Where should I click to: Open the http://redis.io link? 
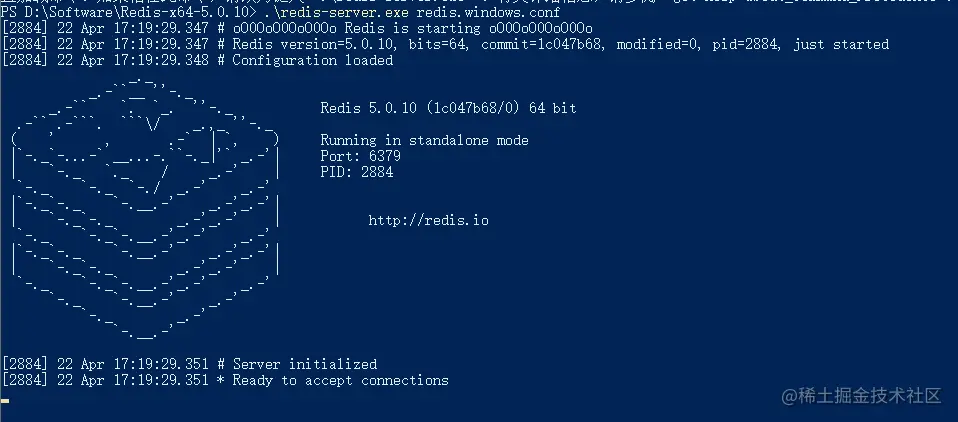428,220
